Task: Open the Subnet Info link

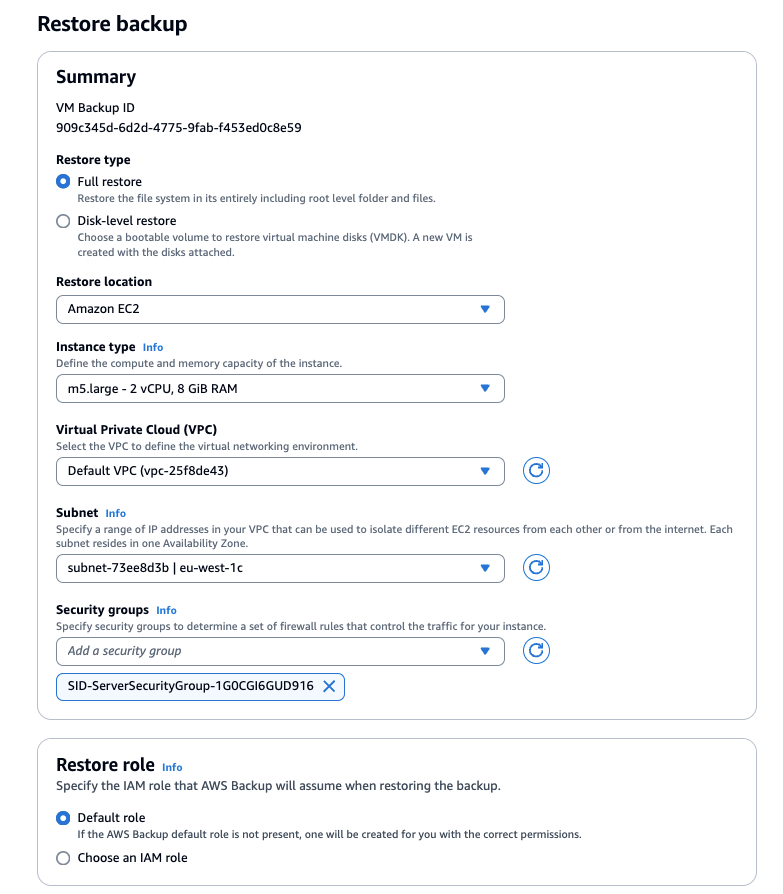Action: 117,512
